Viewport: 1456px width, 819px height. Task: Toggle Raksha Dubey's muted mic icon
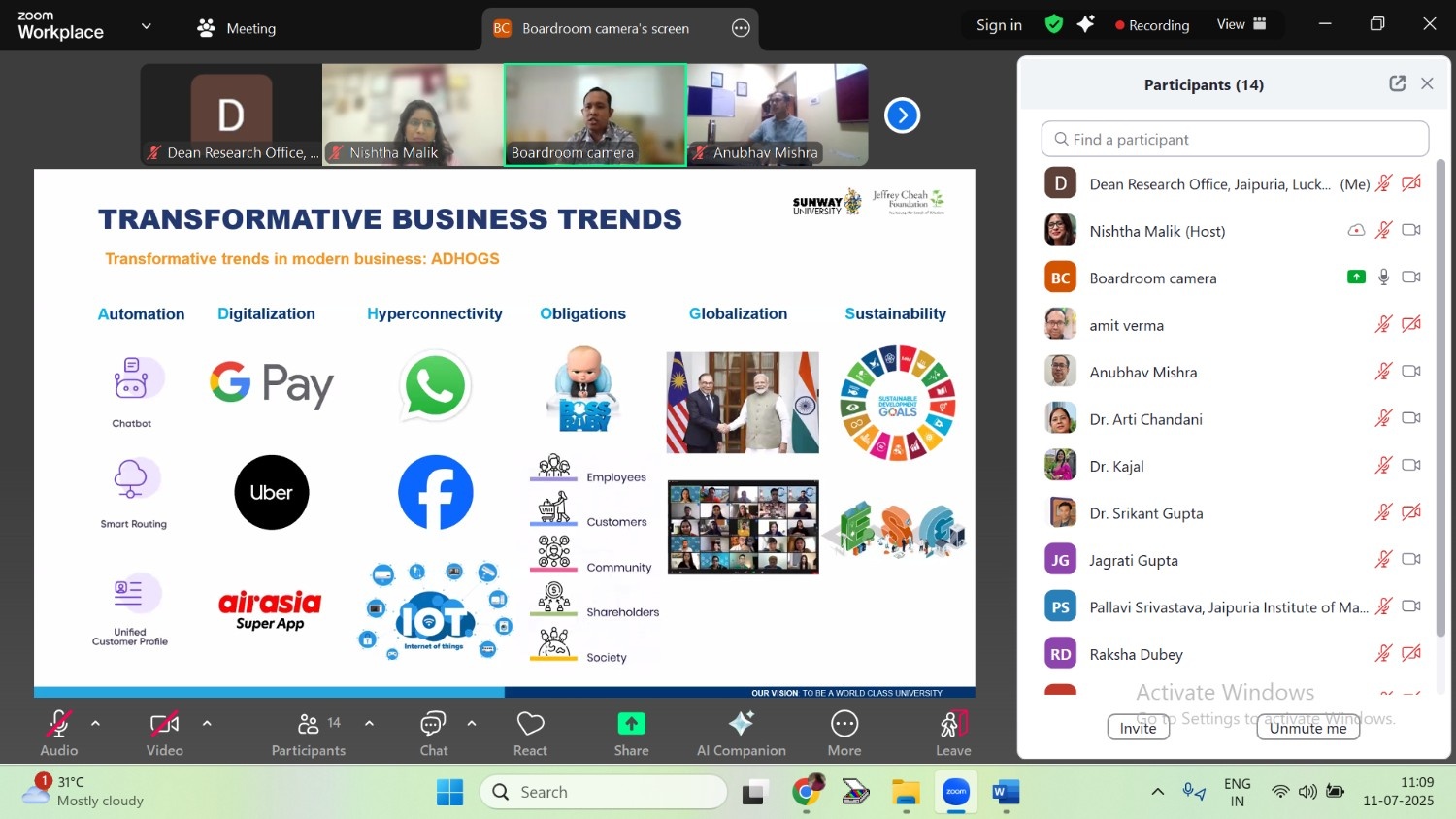click(1384, 654)
